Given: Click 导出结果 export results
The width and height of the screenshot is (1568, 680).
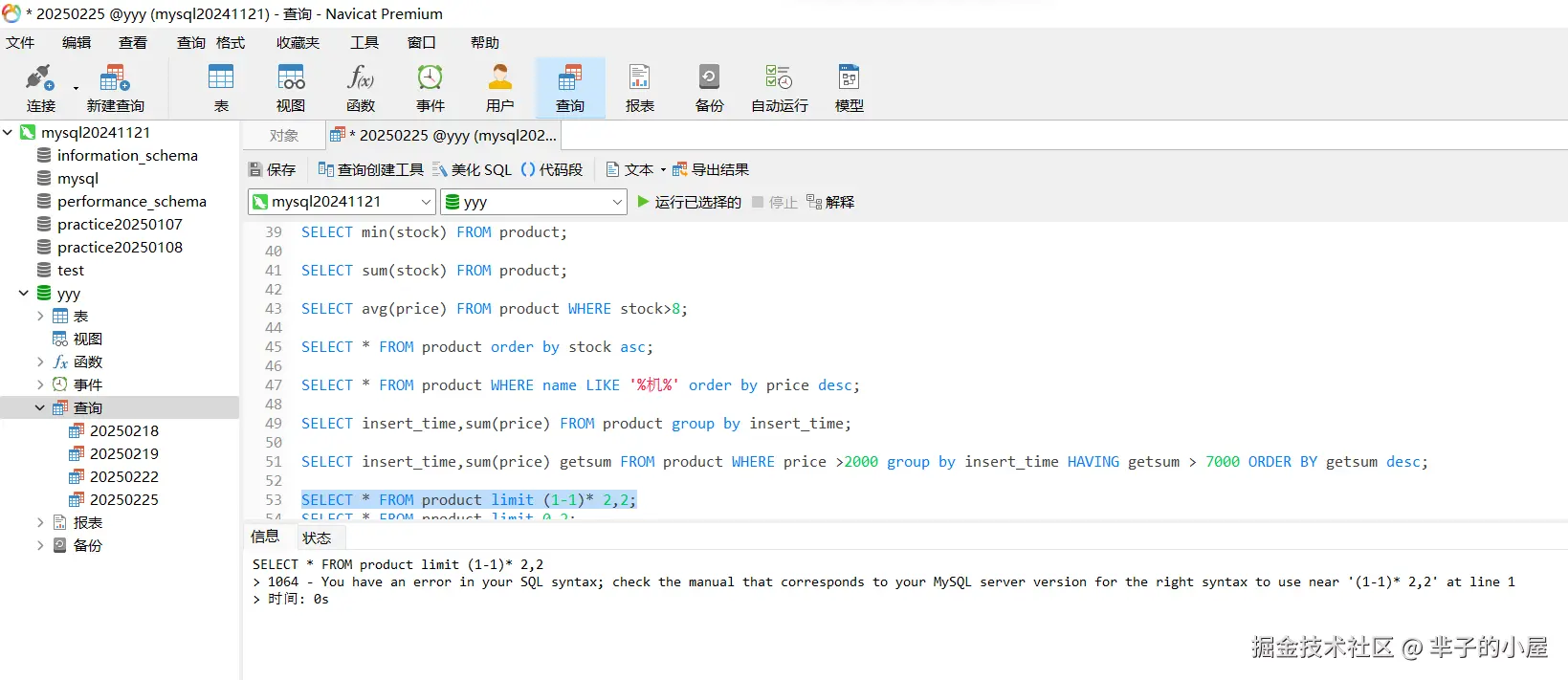Looking at the screenshot, I should click(x=711, y=169).
